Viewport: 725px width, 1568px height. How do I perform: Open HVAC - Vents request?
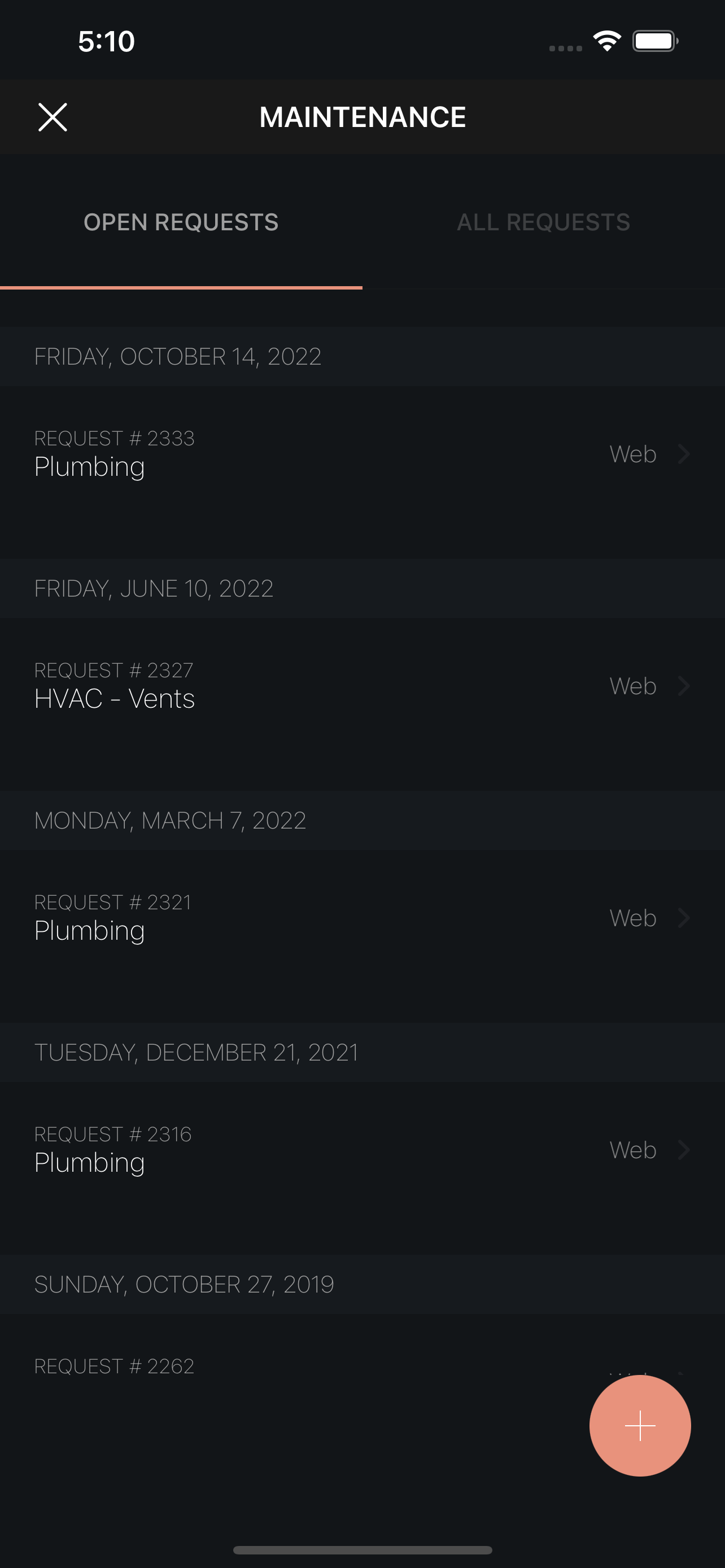362,686
